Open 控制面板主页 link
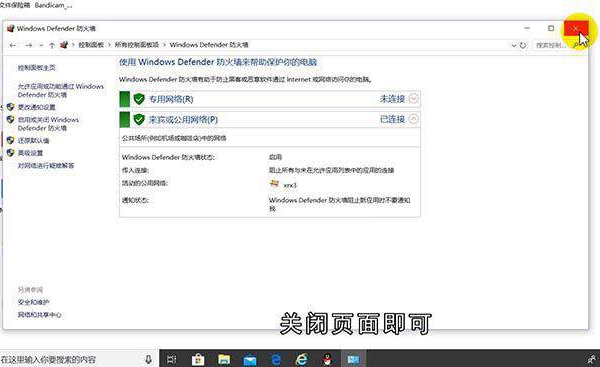600x367 pixels. point(37,68)
